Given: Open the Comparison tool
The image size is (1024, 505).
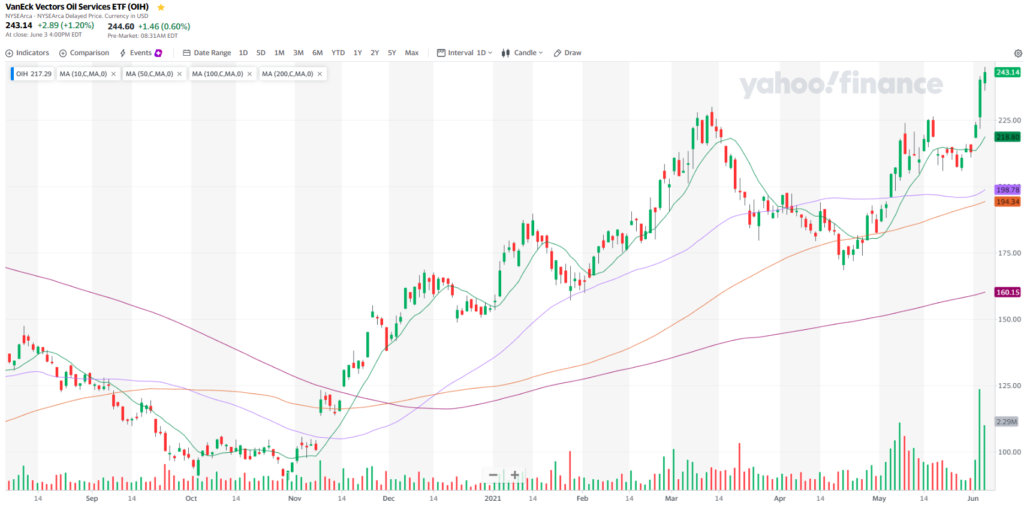Looking at the screenshot, I should tap(84, 53).
